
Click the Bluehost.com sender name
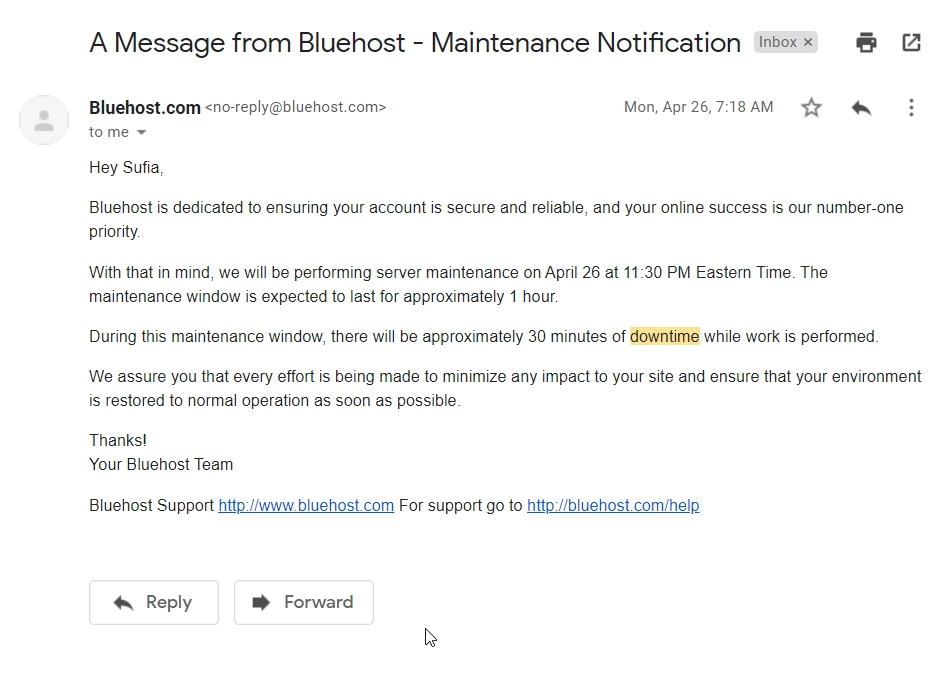pos(145,108)
